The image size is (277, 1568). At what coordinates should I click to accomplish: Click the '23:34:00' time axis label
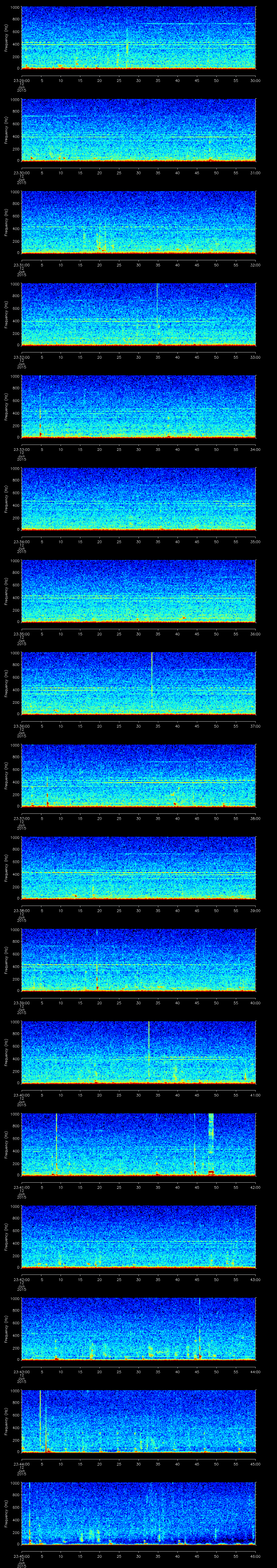tap(21, 542)
